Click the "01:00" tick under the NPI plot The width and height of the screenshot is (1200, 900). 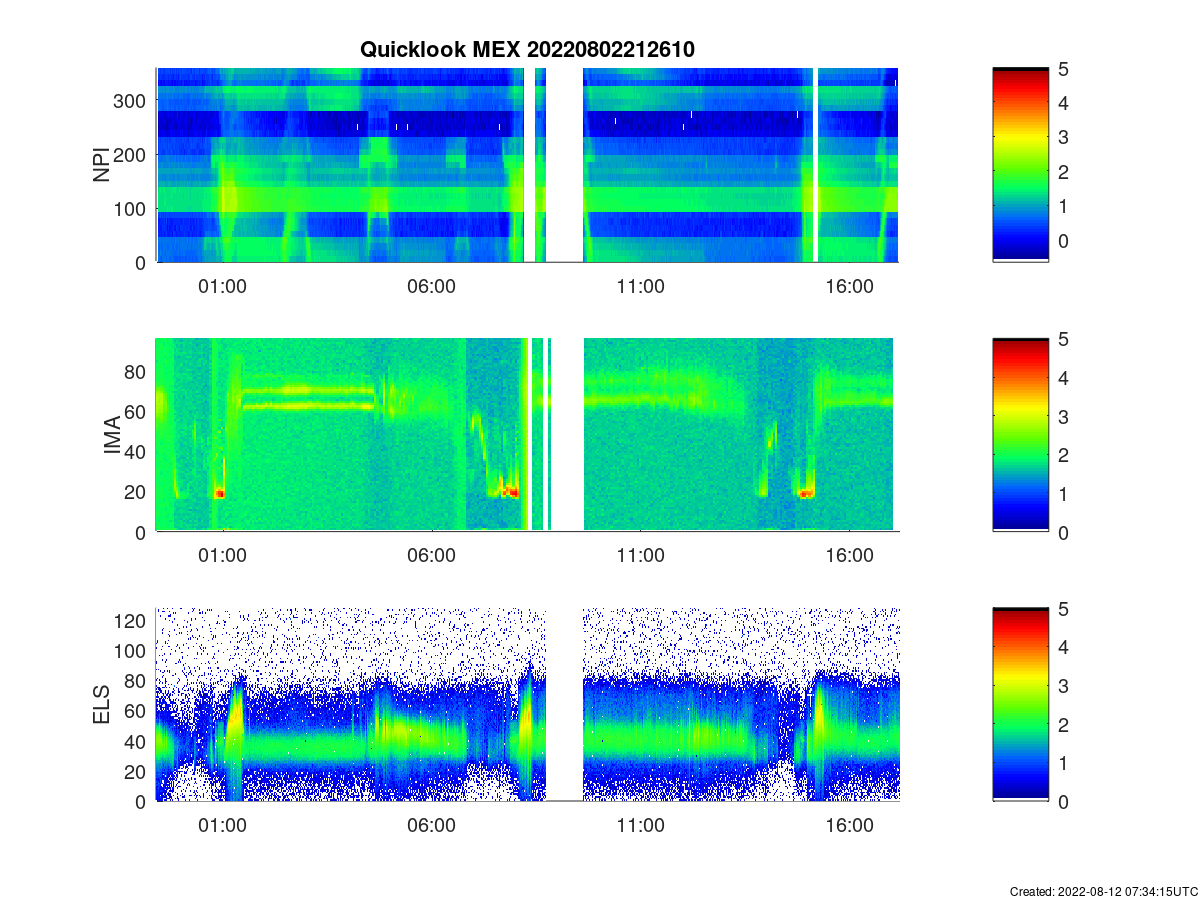[222, 286]
